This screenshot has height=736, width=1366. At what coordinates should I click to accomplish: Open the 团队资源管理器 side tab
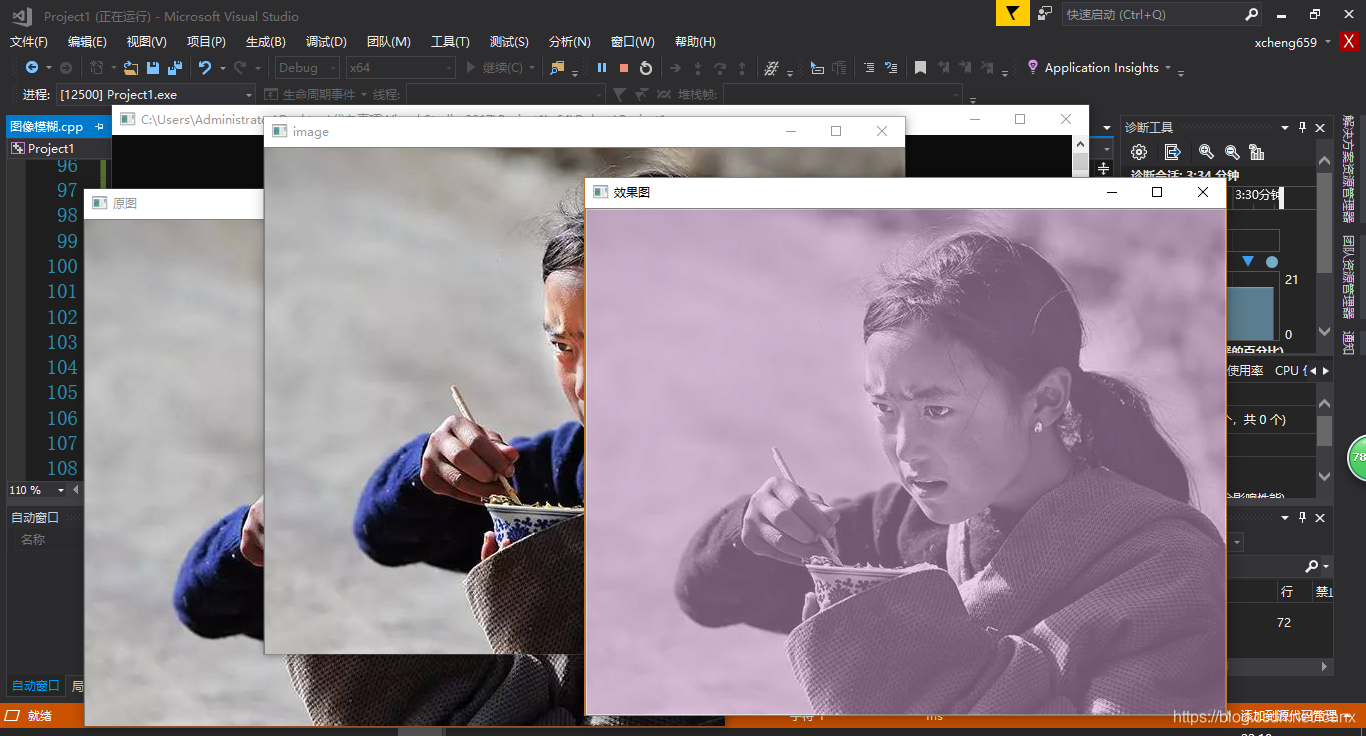click(x=1348, y=277)
